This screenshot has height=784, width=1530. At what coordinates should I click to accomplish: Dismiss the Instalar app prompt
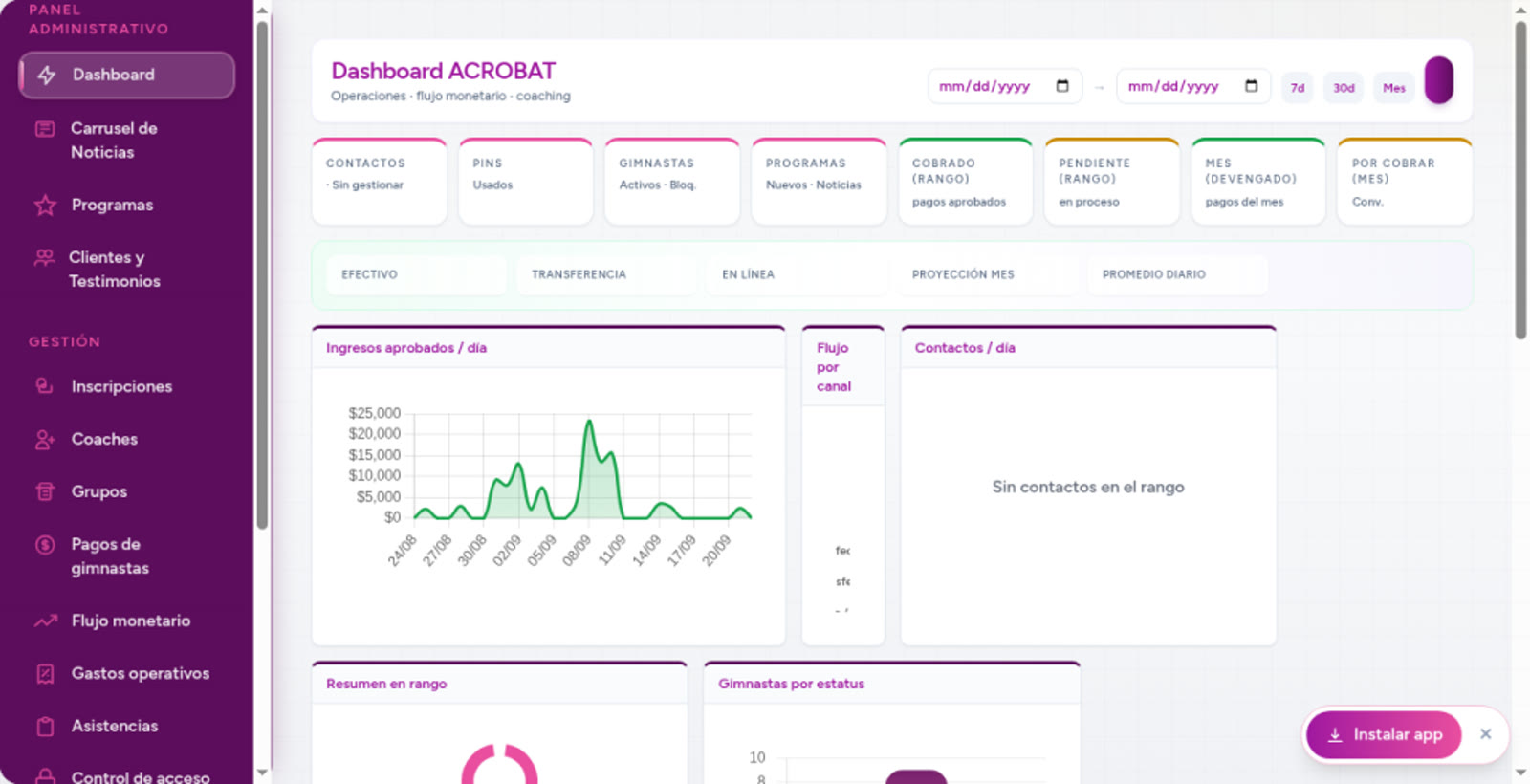(x=1485, y=734)
